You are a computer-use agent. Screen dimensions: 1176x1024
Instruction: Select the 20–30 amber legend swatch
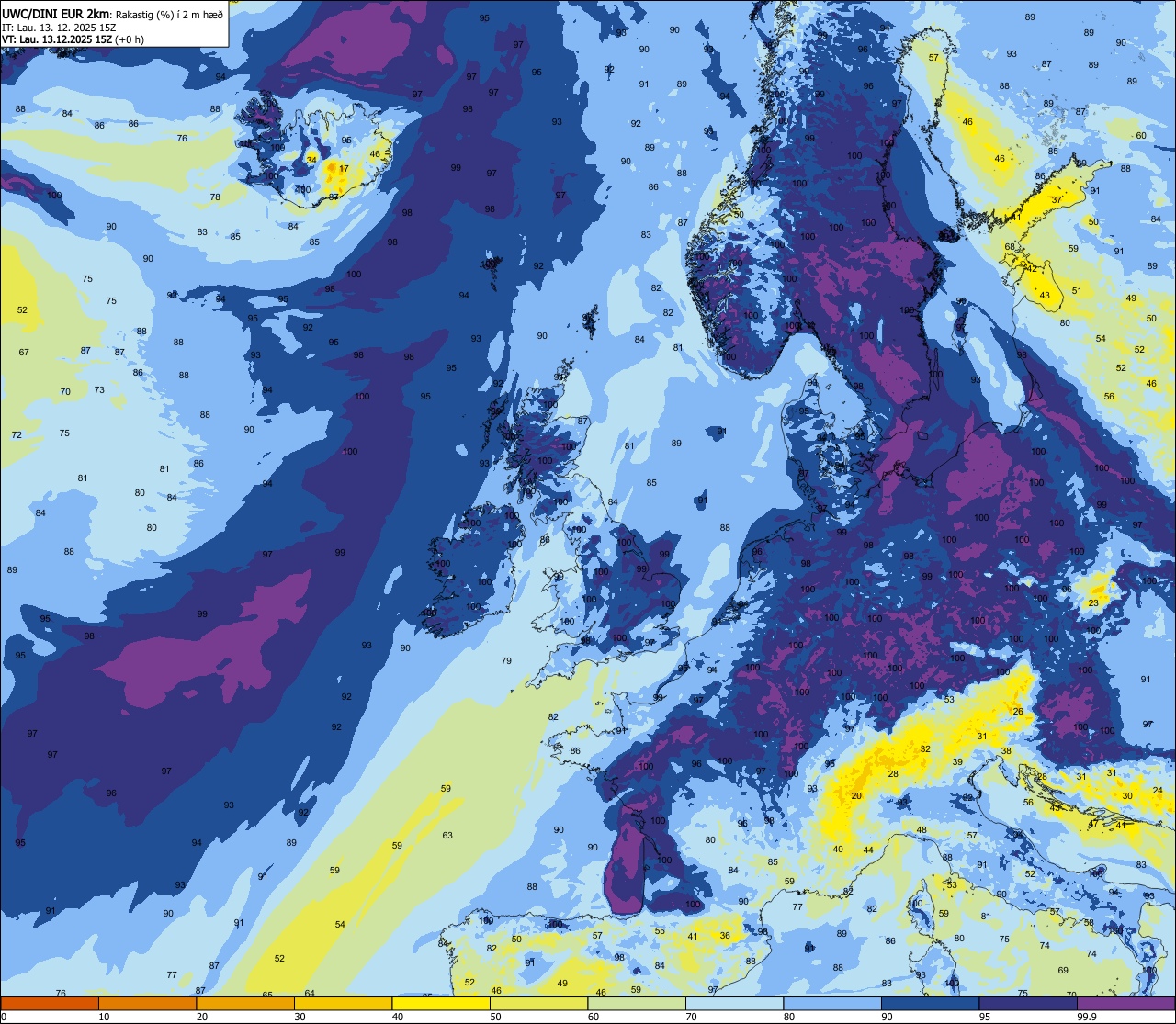245,1003
